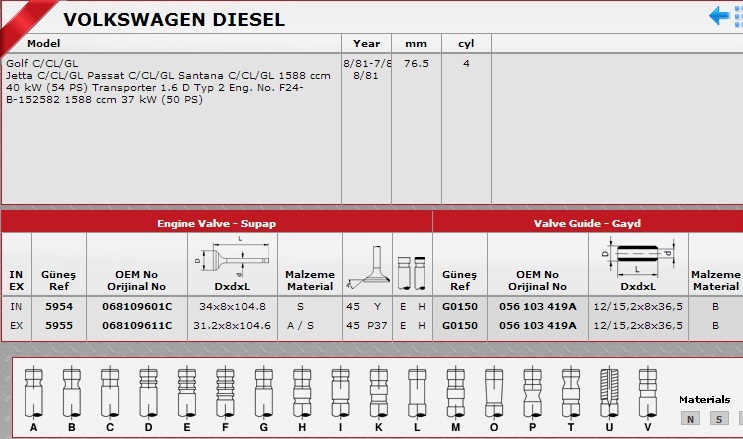The height and width of the screenshot is (439, 743).
Task: Click OEM number 068109601C
Action: click(137, 307)
